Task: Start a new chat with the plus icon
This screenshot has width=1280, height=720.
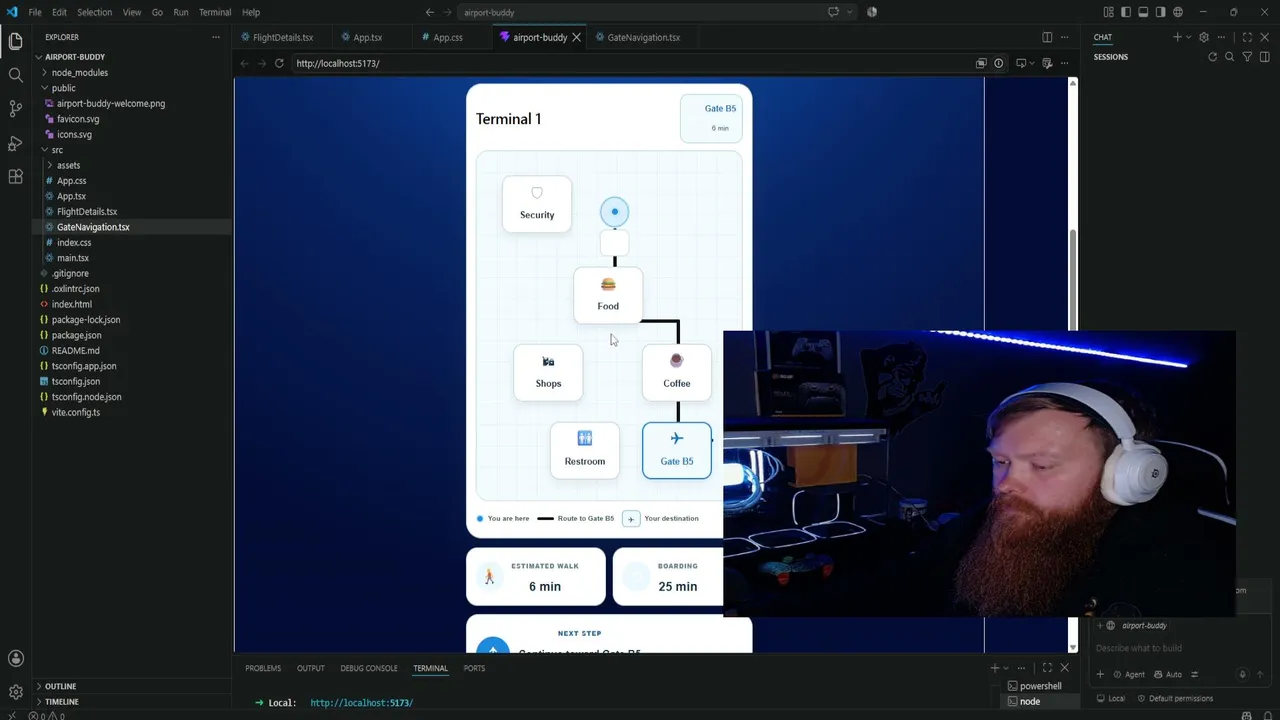Action: click(x=1177, y=37)
